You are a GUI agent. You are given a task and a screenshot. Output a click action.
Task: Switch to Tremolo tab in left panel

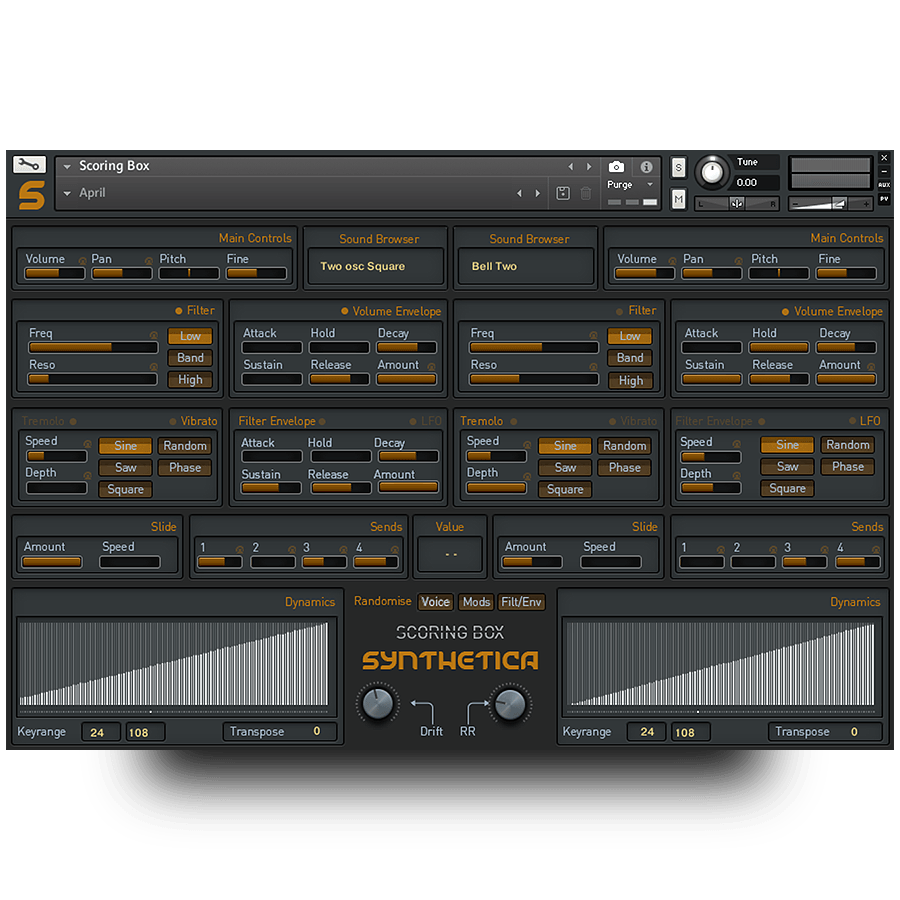tap(43, 421)
